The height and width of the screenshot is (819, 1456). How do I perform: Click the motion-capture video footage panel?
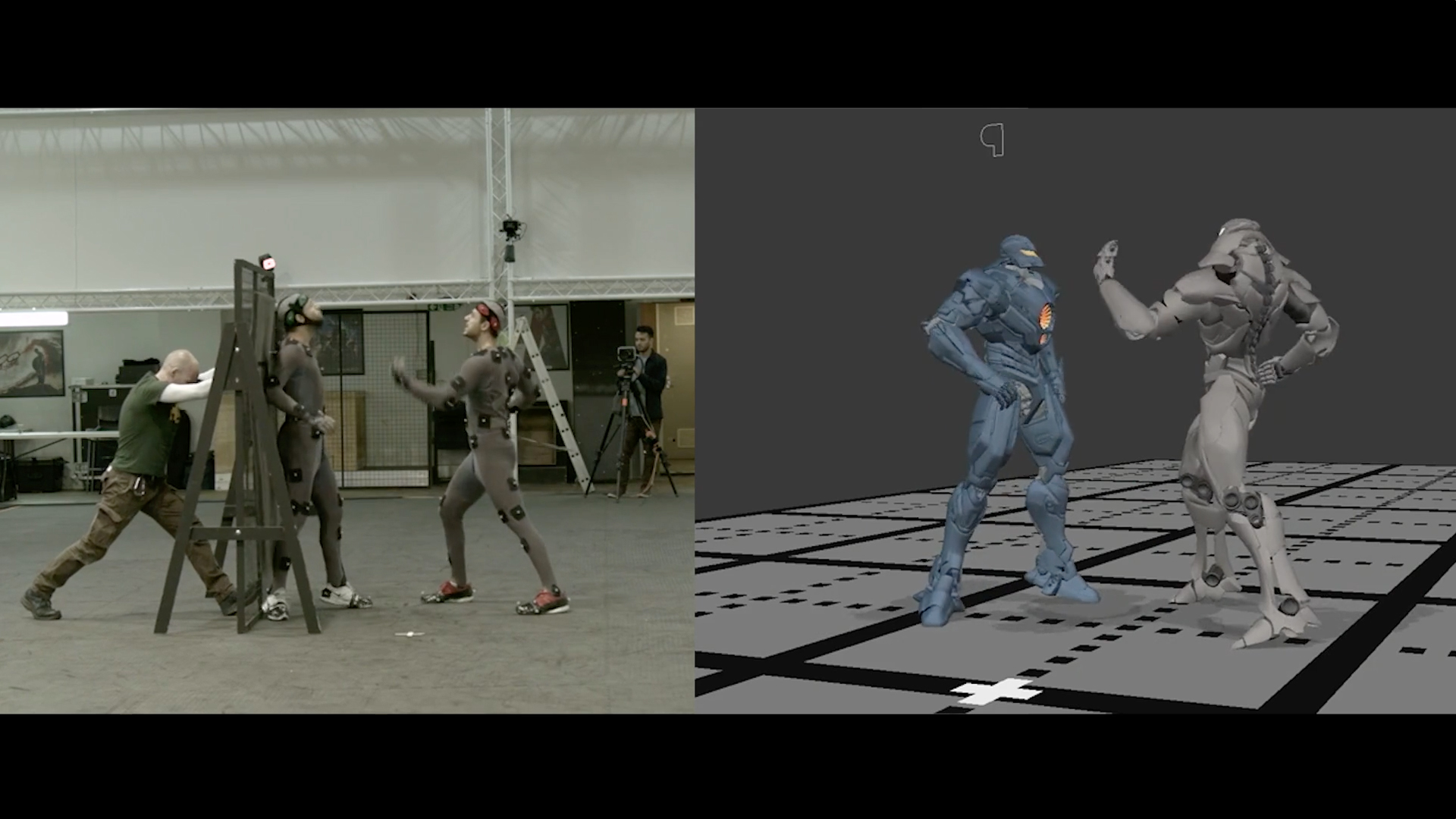pos(347,410)
